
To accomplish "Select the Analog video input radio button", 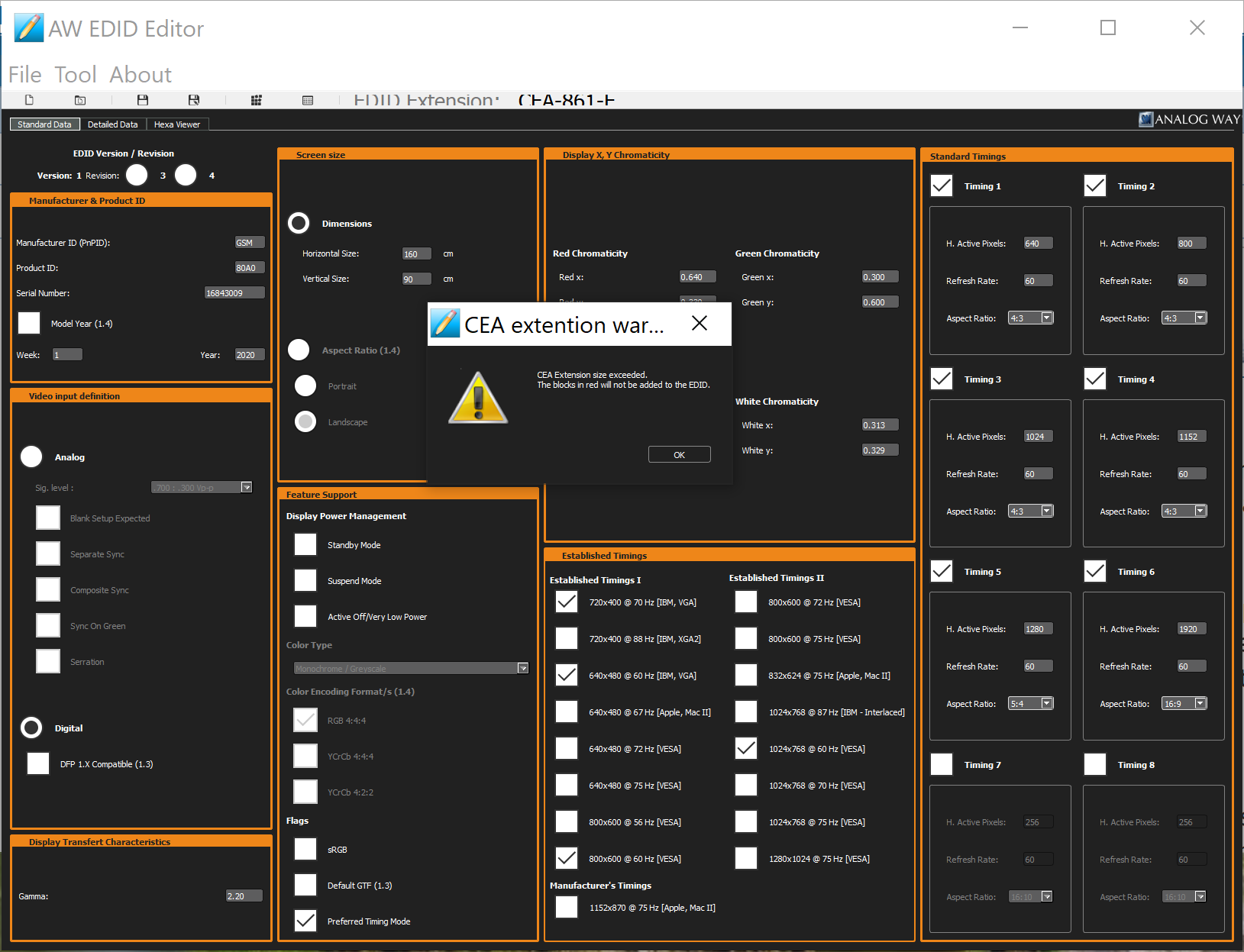I will click(31, 457).
